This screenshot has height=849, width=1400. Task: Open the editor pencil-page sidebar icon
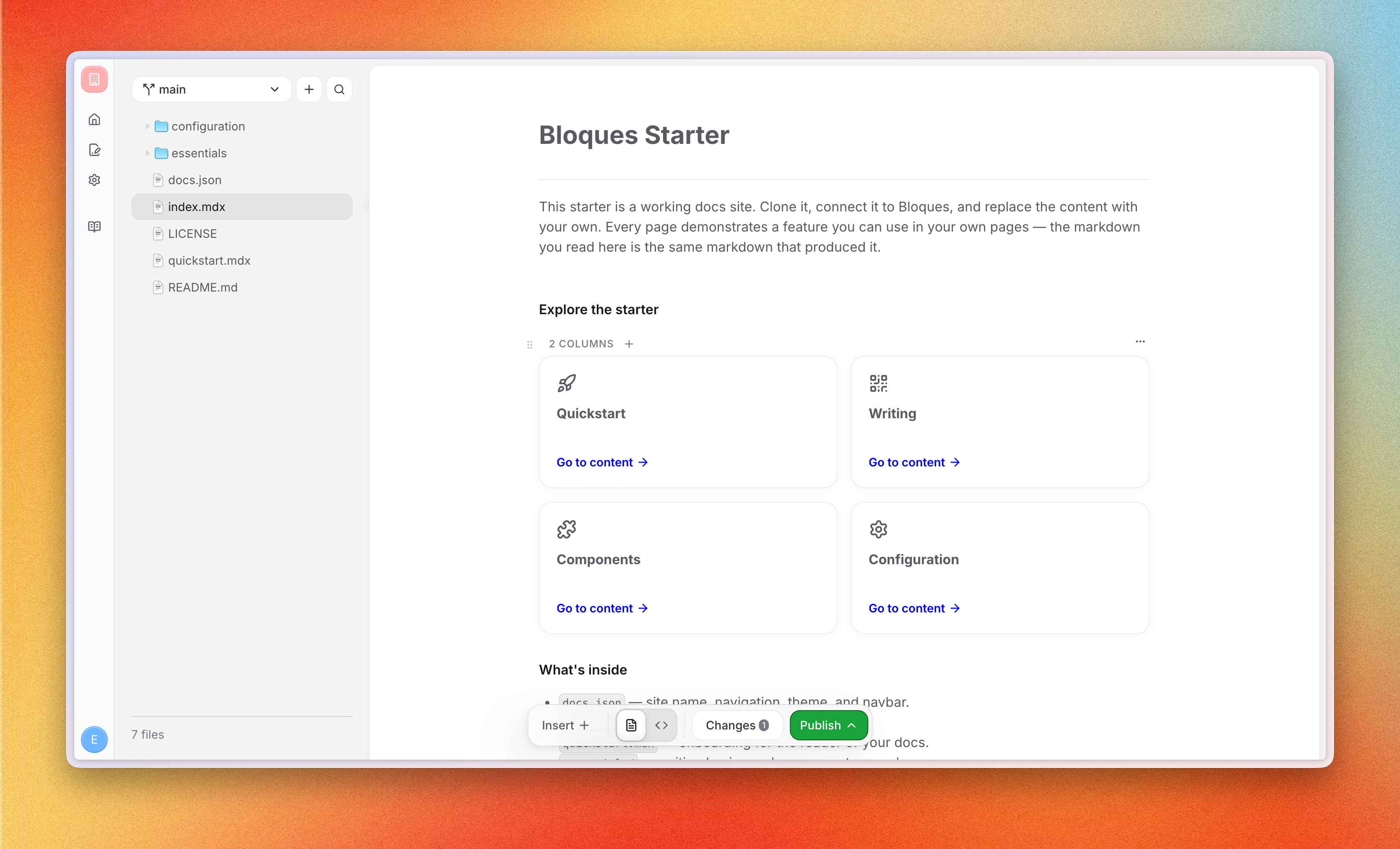pos(94,150)
